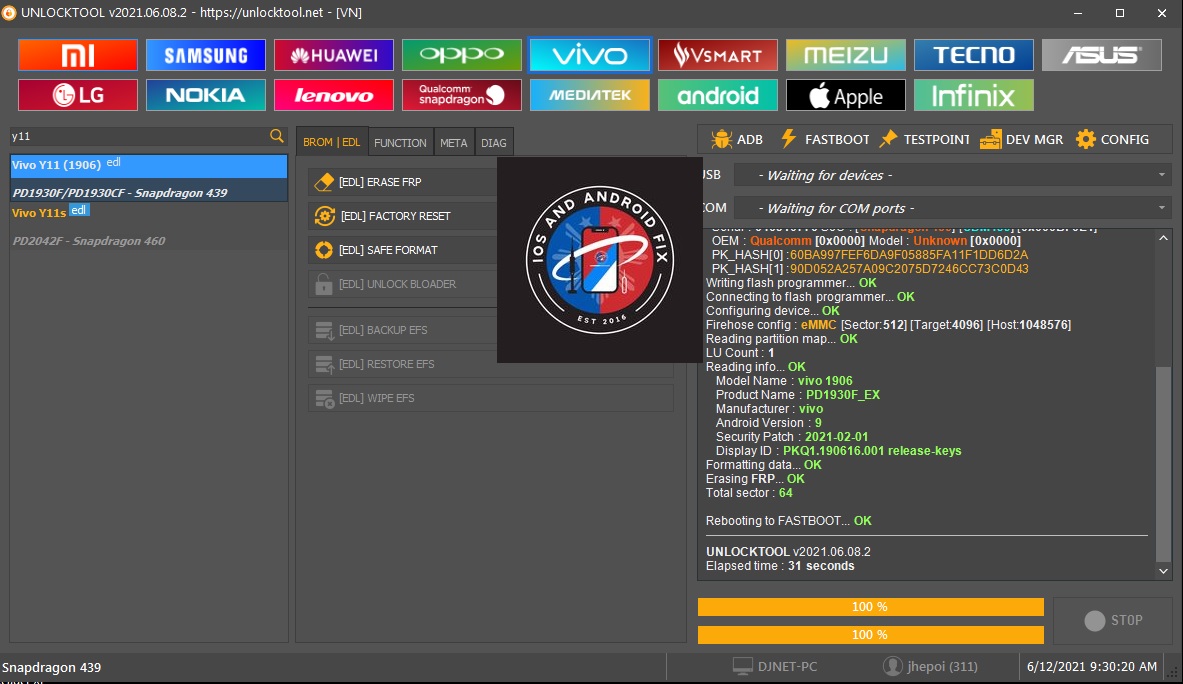
Task: Select the LG brand tile
Action: (x=78, y=95)
